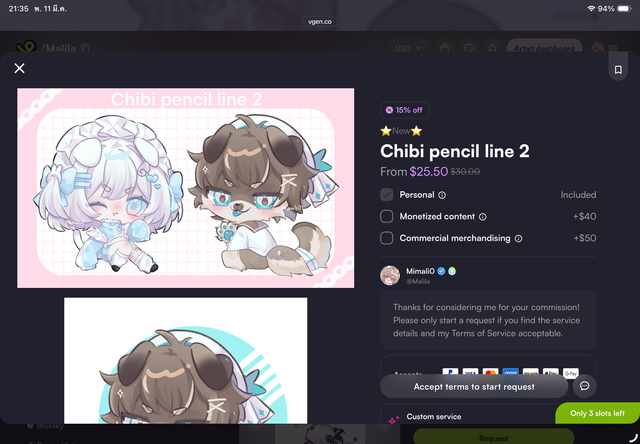Open the hamburger menu in the header
Image resolution: width=640 pixels, height=444 pixels.
pos(613,48)
